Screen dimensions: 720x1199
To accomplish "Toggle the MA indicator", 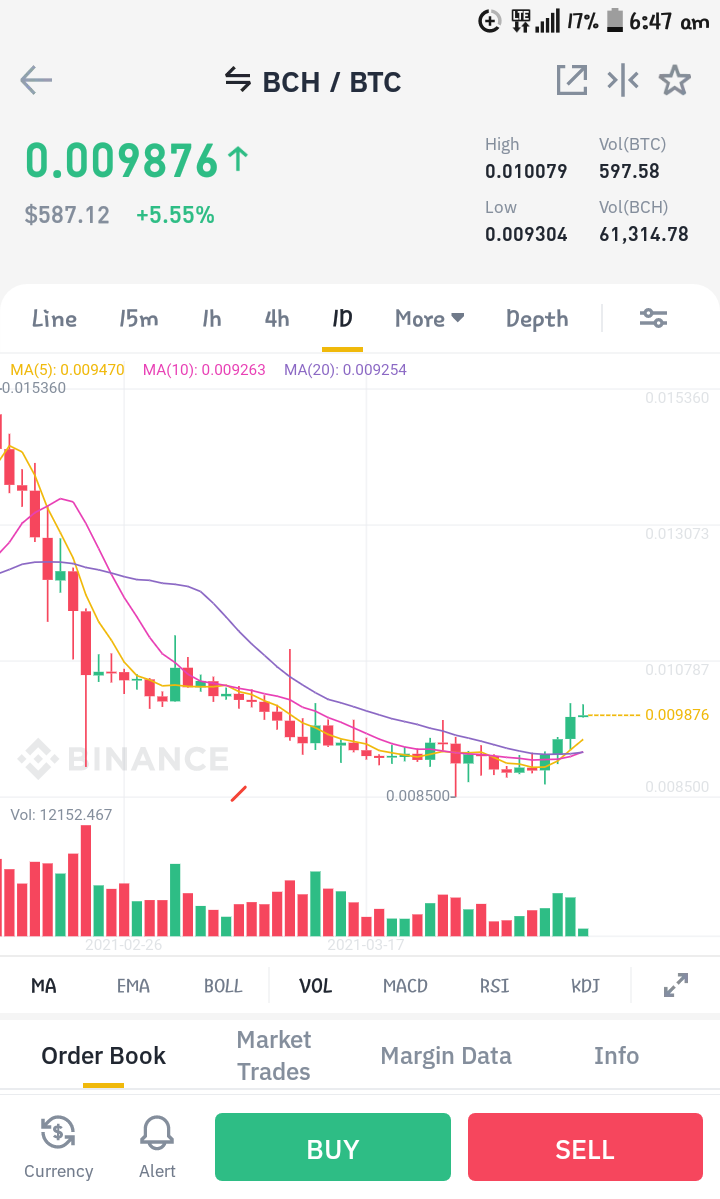I will 44,986.
